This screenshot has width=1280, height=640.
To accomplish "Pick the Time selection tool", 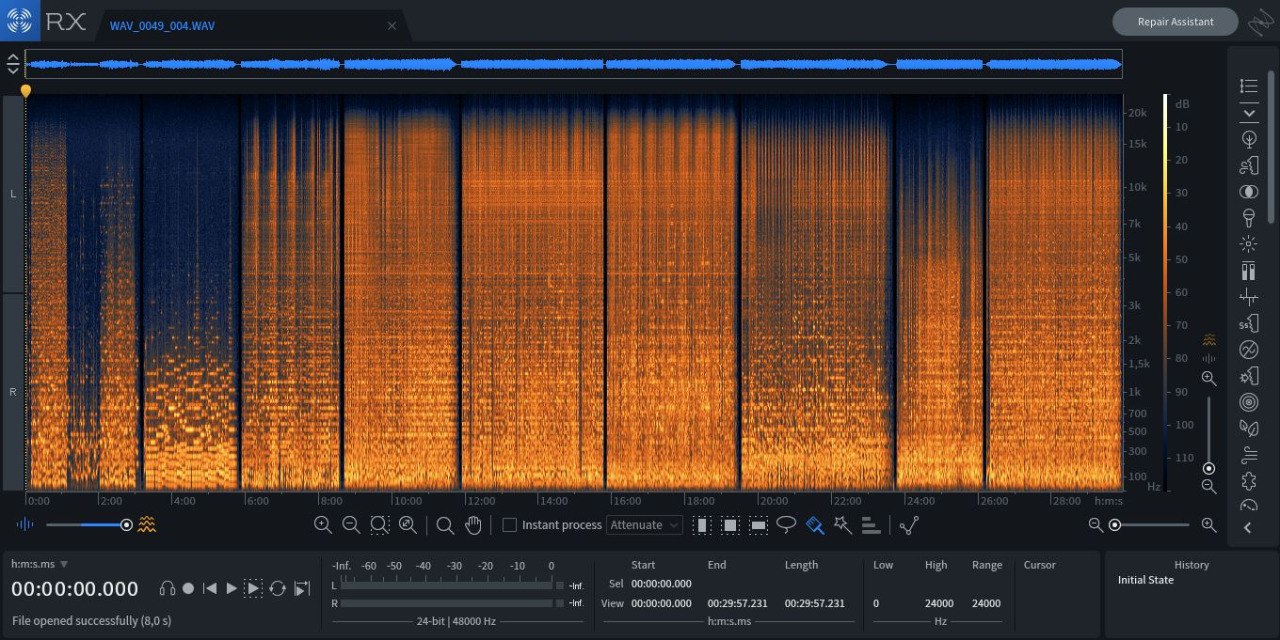I will click(702, 525).
